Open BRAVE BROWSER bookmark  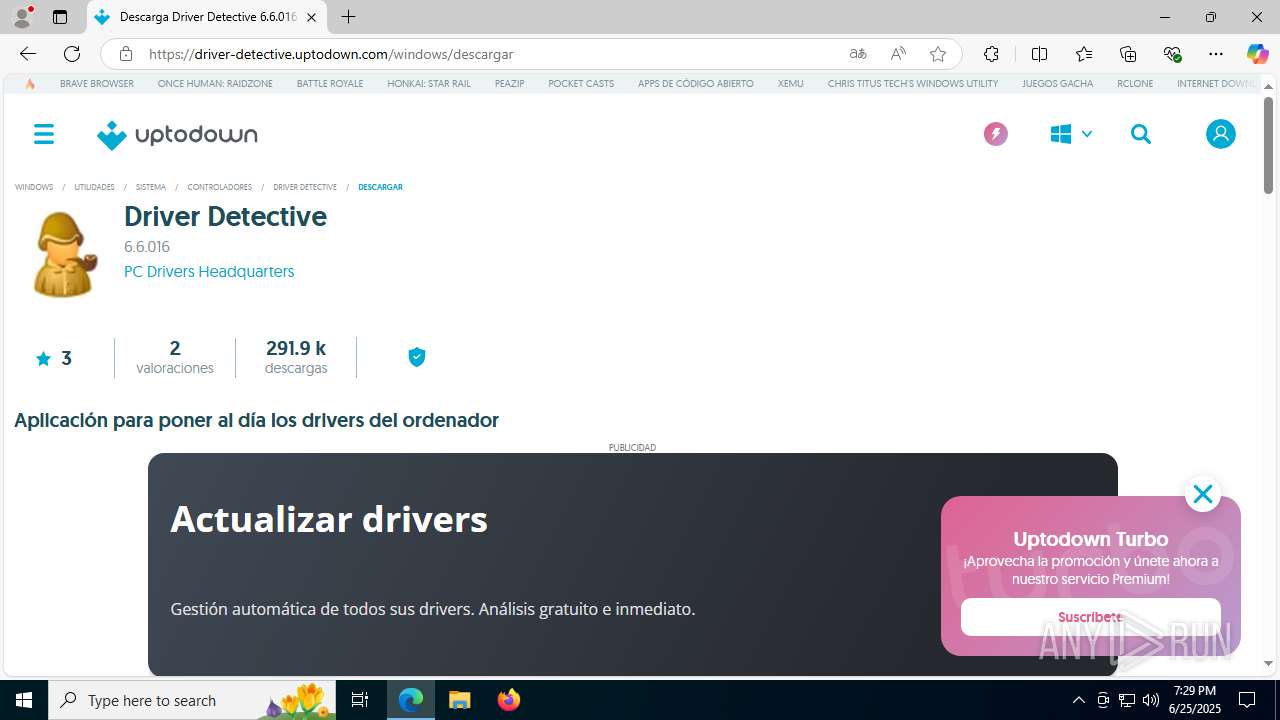tap(97, 84)
